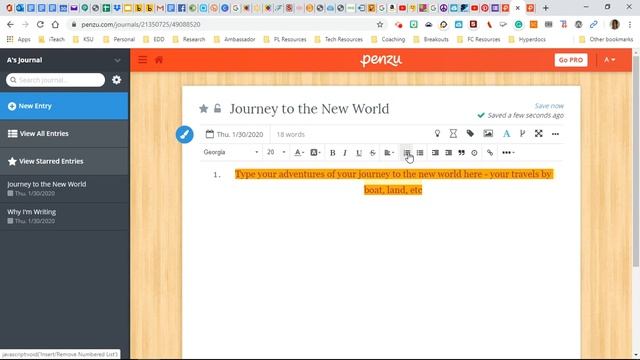Open the Apps bookmarks shortcut

(19, 40)
